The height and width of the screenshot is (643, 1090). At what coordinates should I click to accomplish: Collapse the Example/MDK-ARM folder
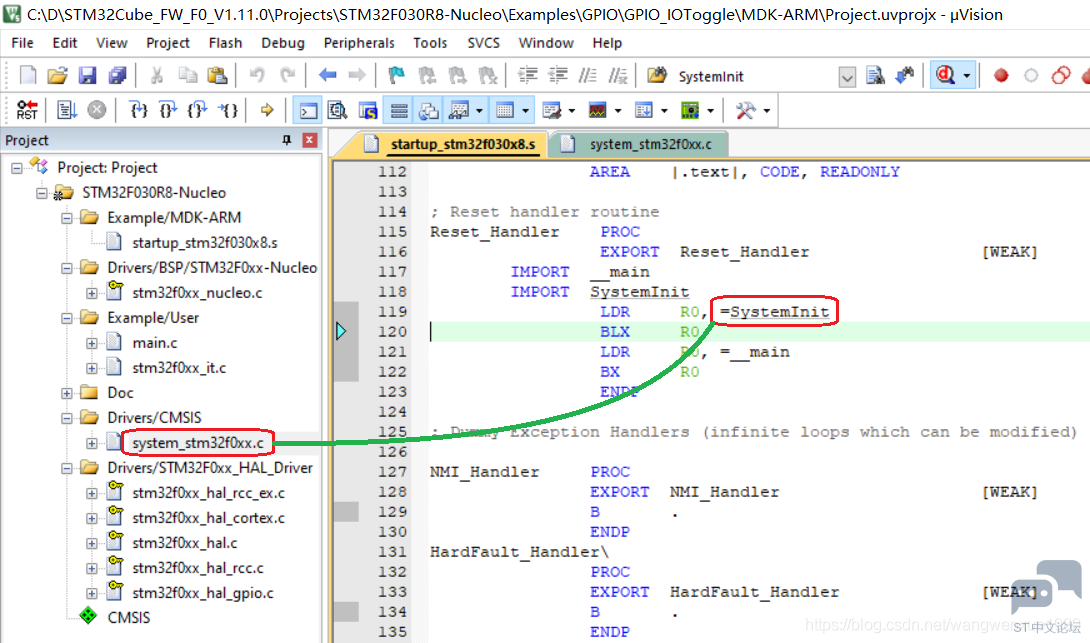[x=67, y=218]
